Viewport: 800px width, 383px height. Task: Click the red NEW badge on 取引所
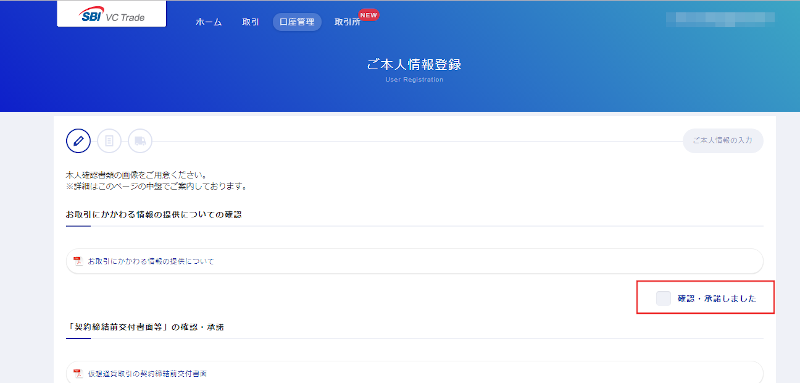click(369, 15)
